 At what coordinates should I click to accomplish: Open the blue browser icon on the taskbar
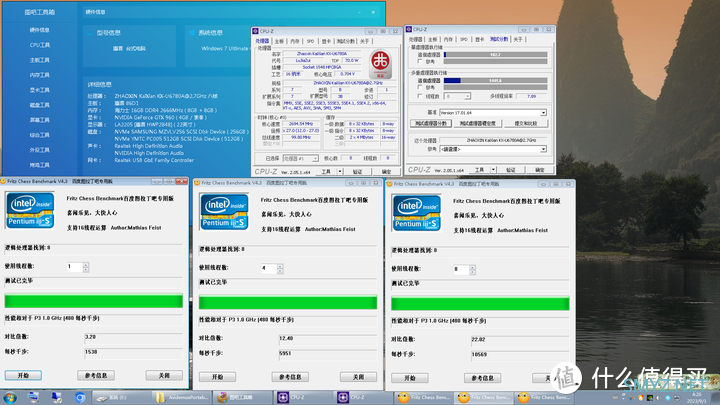coord(80,398)
